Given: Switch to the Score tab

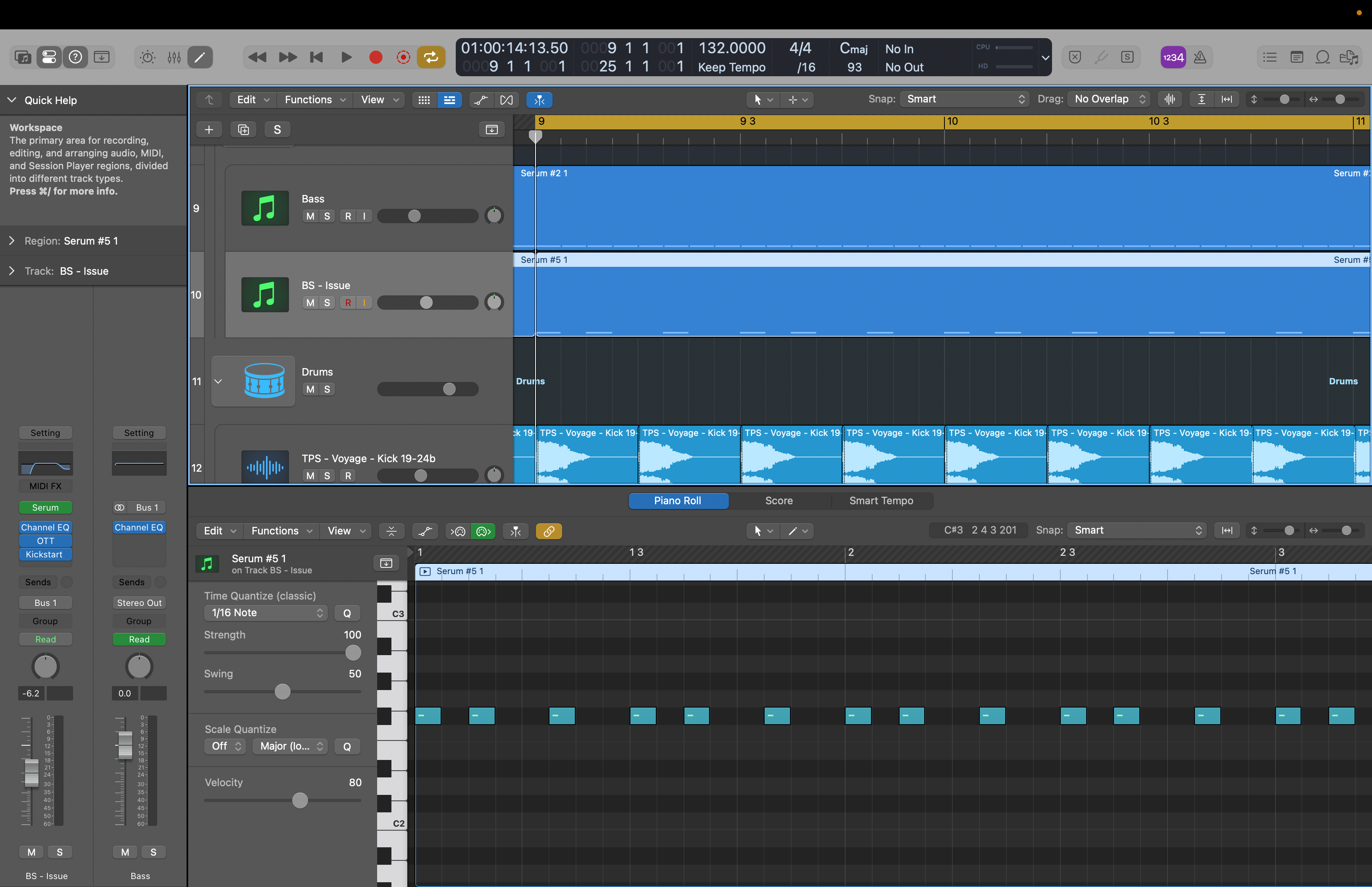Looking at the screenshot, I should click(778, 501).
